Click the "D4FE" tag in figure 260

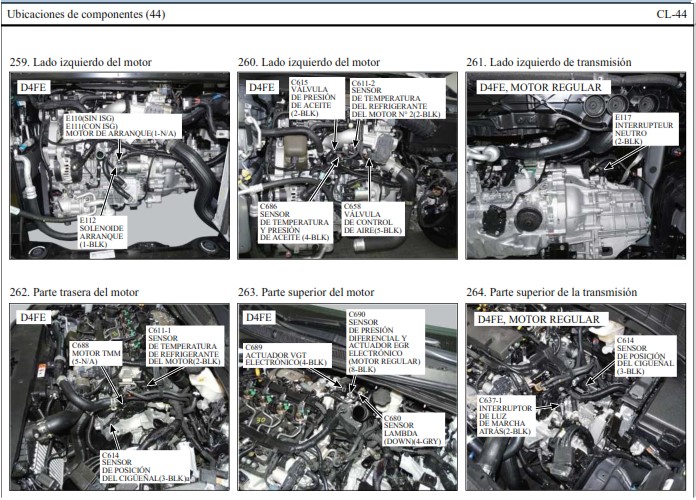261,87
